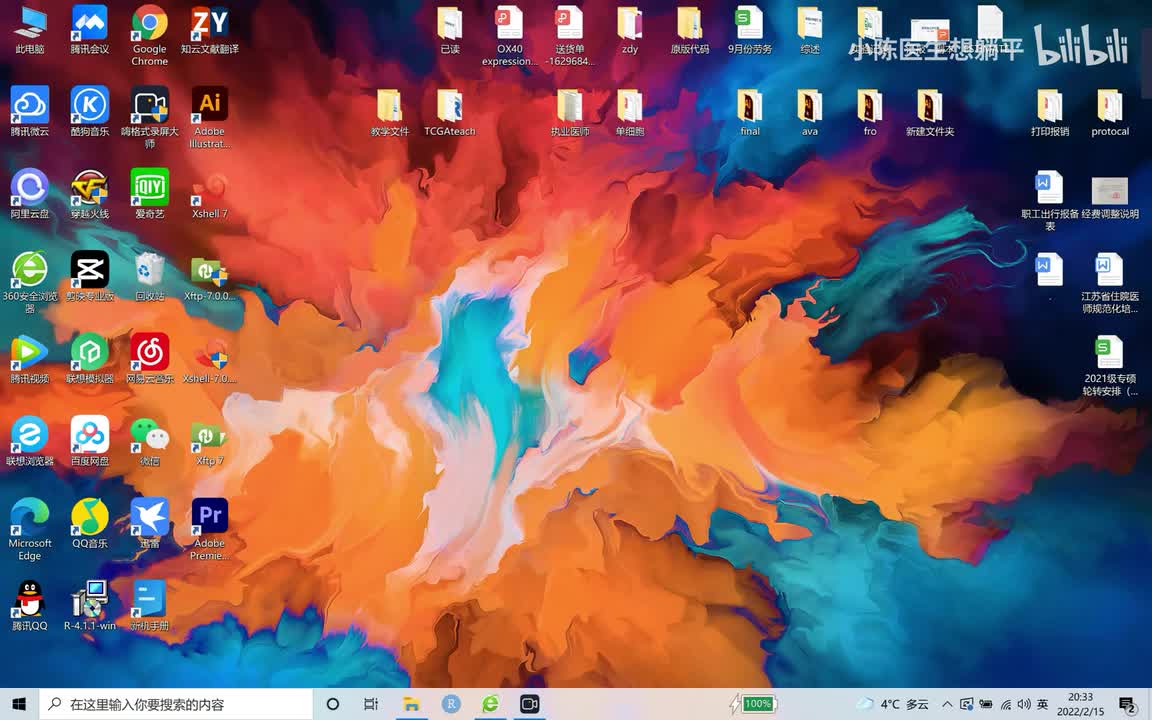Screen dimensions: 1152x720
Task: Select the 迅雷 desktop shortcut
Action: 150,523
